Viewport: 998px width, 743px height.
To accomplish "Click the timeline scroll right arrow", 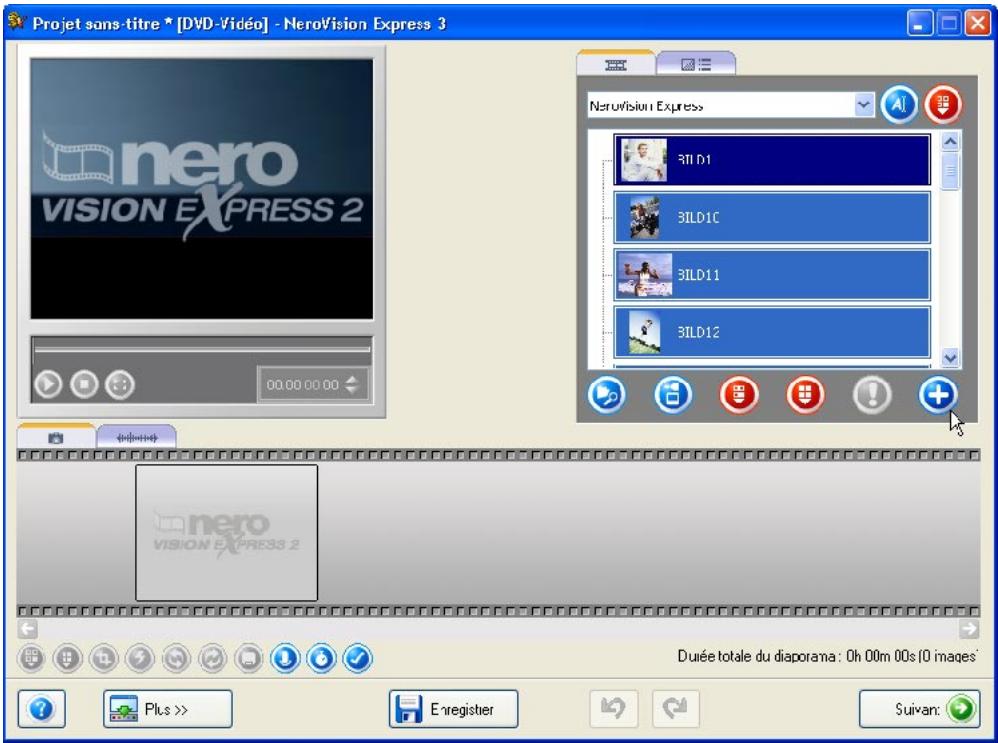I will pyautogui.click(x=969, y=629).
